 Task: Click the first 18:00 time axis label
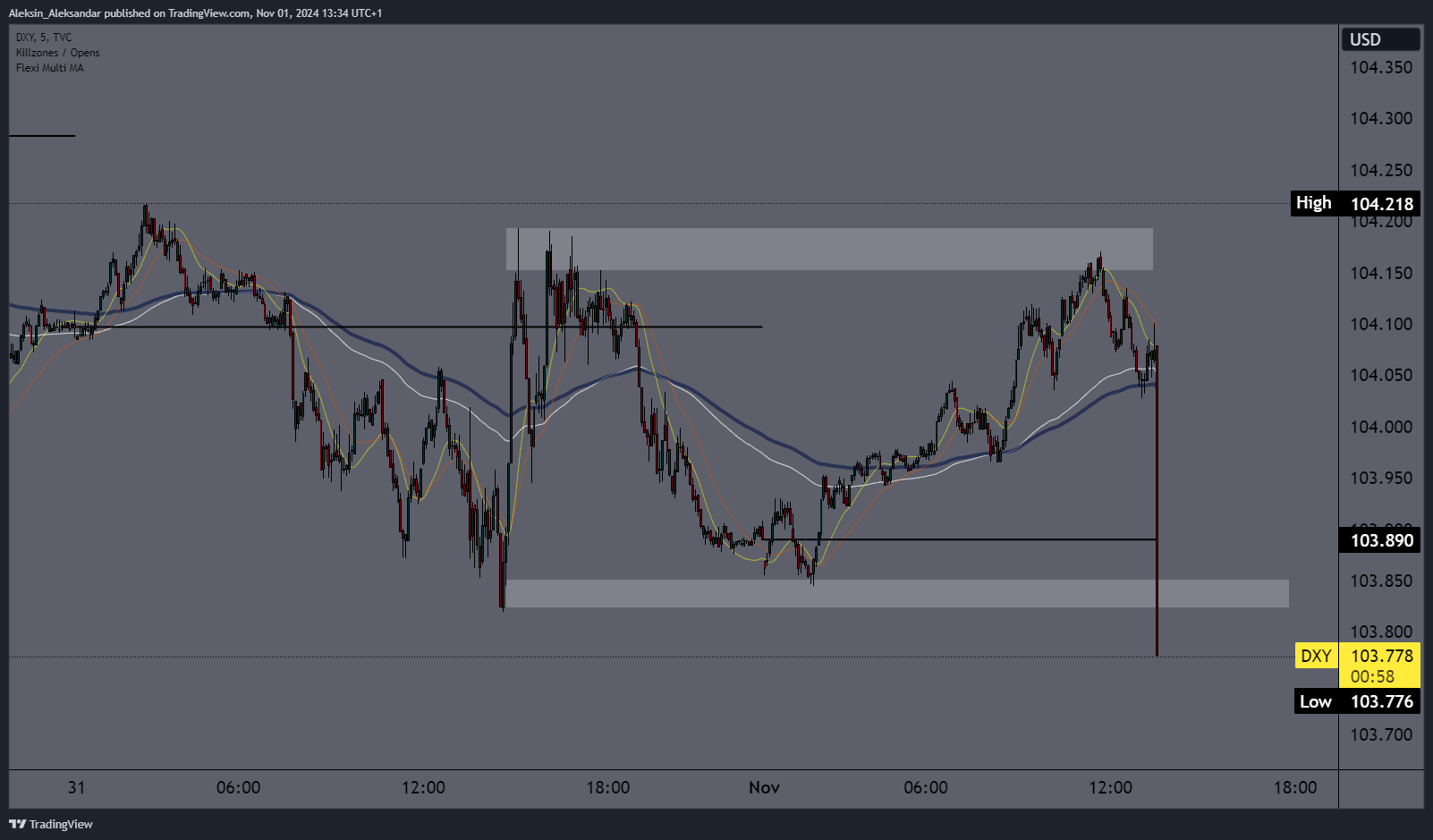[608, 787]
